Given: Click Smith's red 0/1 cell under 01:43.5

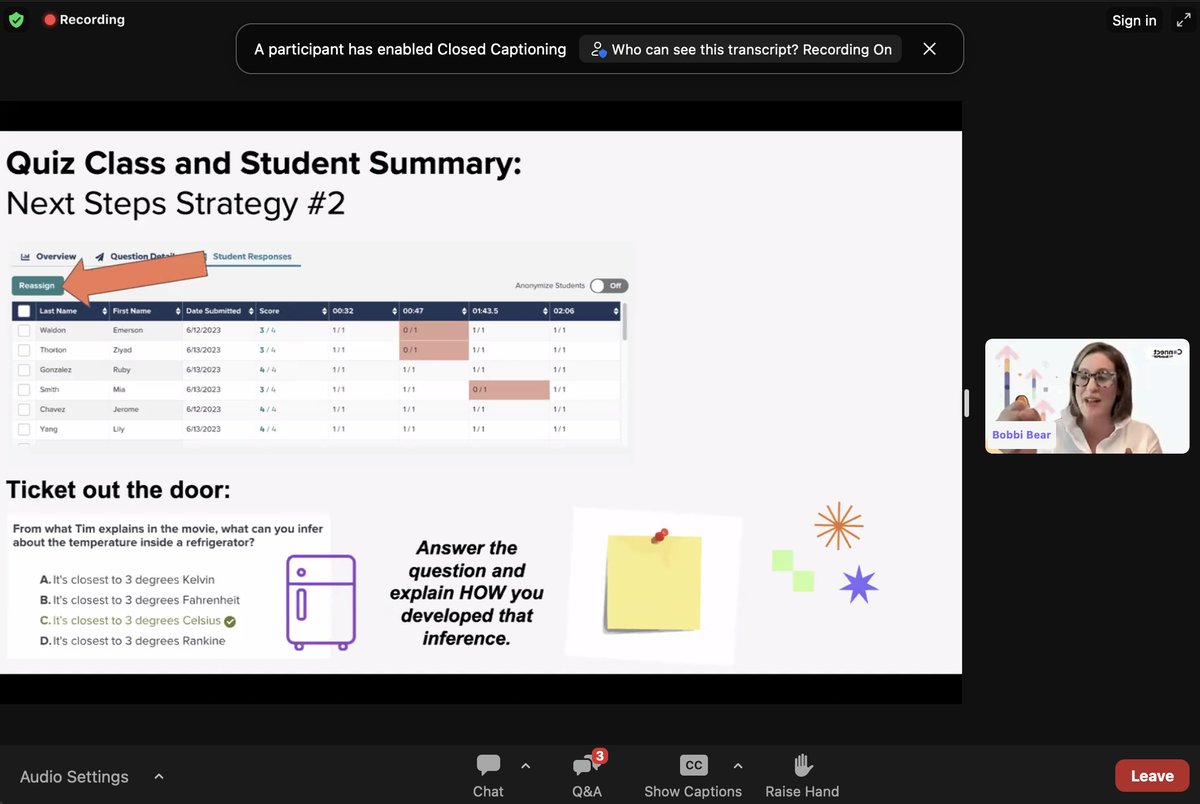Looking at the screenshot, I should (x=509, y=389).
